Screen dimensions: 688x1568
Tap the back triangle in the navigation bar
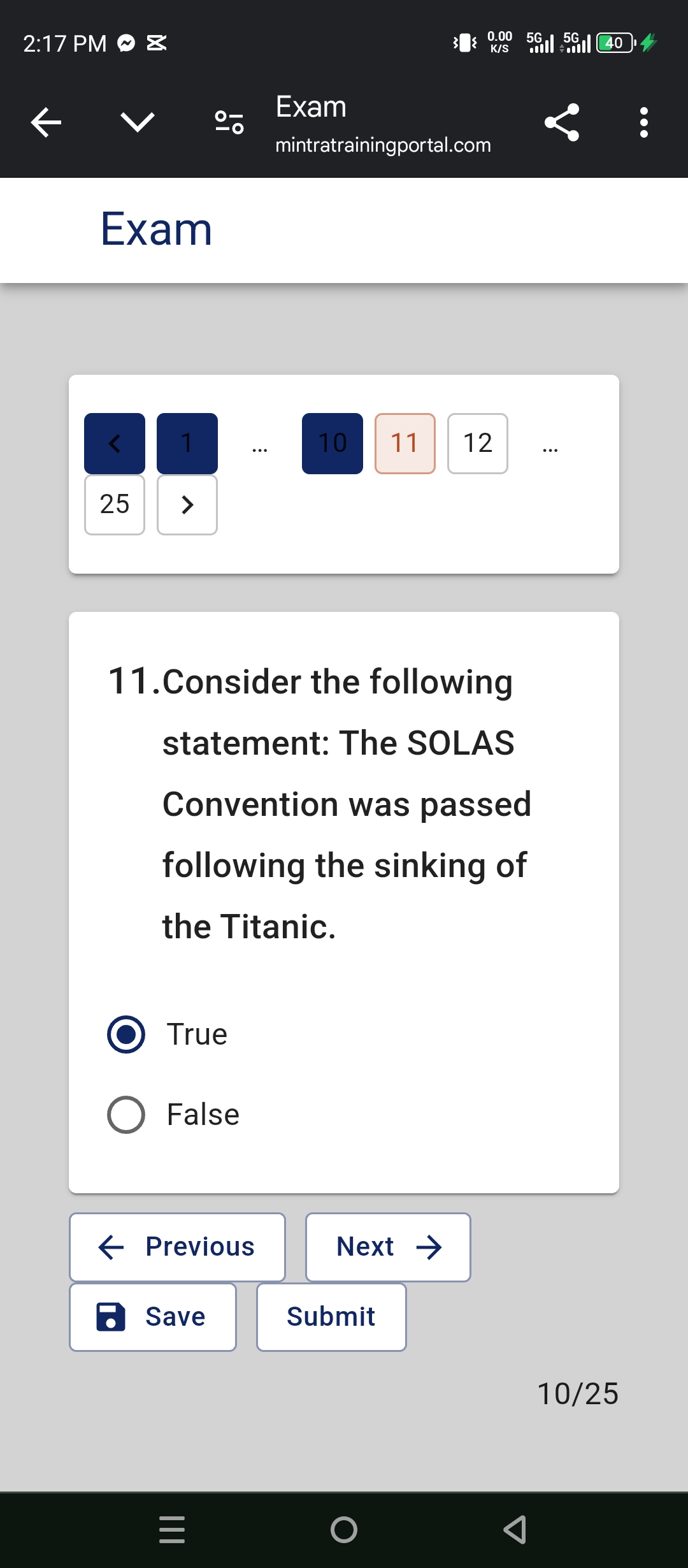click(516, 1530)
